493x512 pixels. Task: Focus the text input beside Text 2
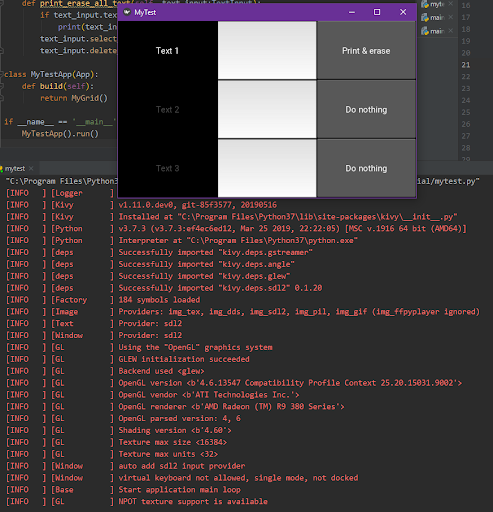click(267, 109)
